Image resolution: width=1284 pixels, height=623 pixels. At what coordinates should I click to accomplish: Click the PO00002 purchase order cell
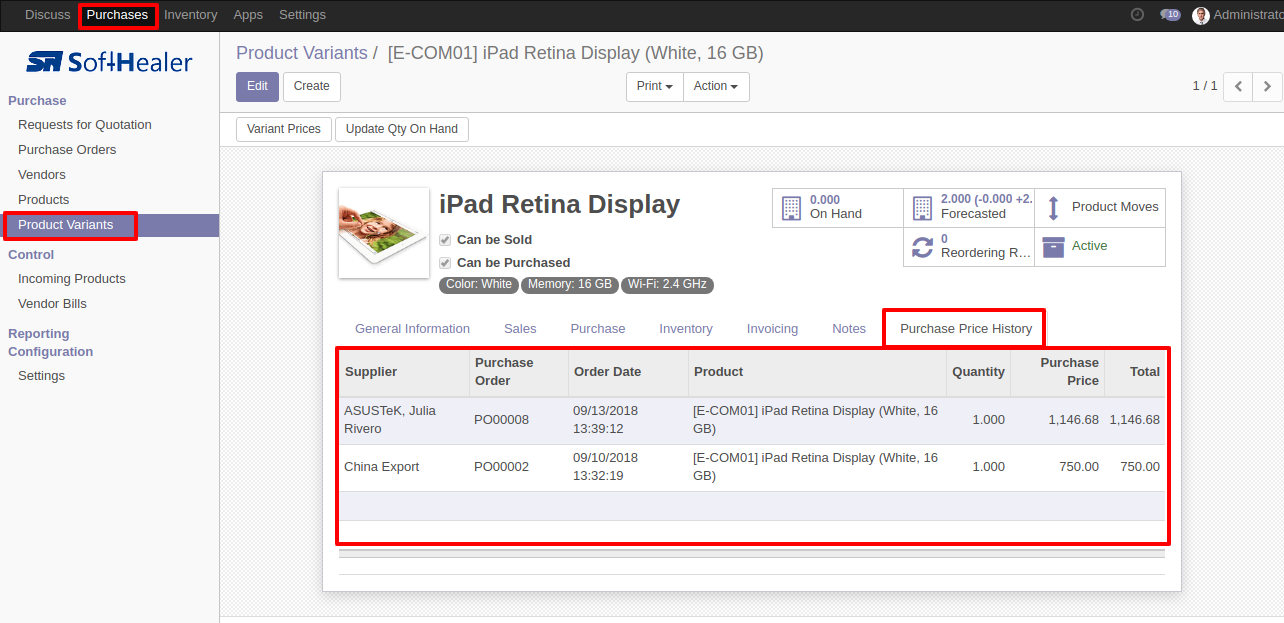coord(519,467)
